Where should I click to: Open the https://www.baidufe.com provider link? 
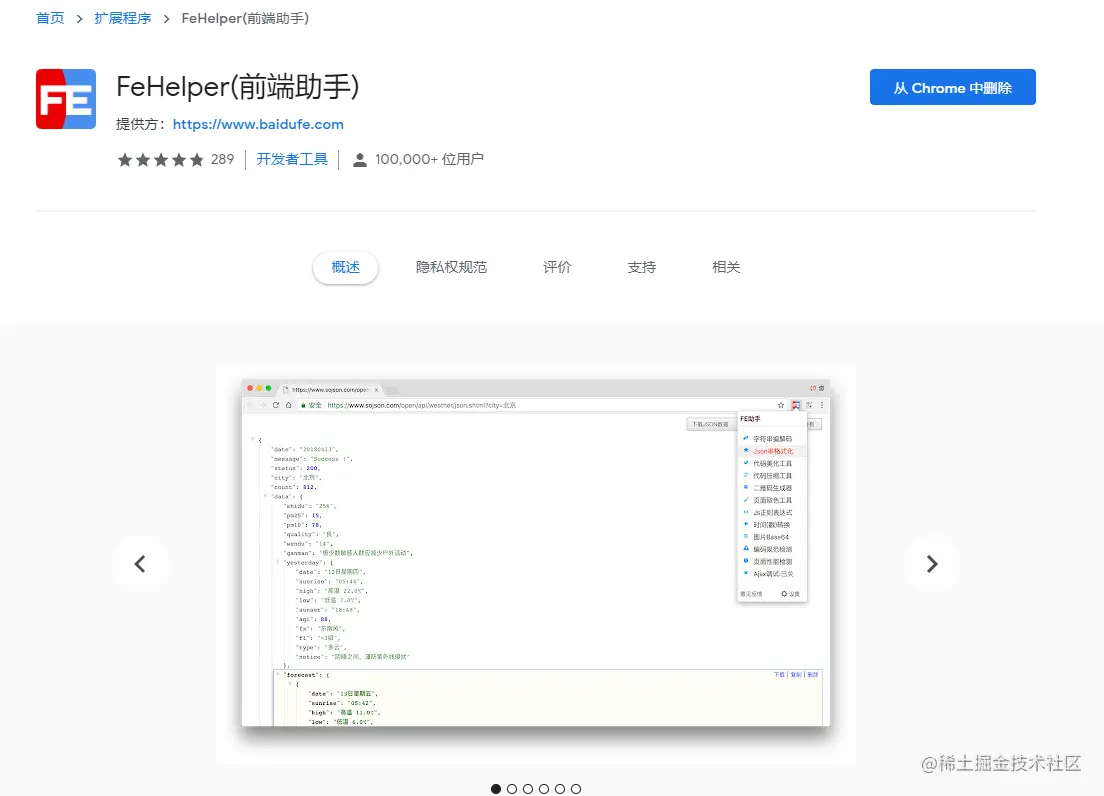click(x=258, y=125)
